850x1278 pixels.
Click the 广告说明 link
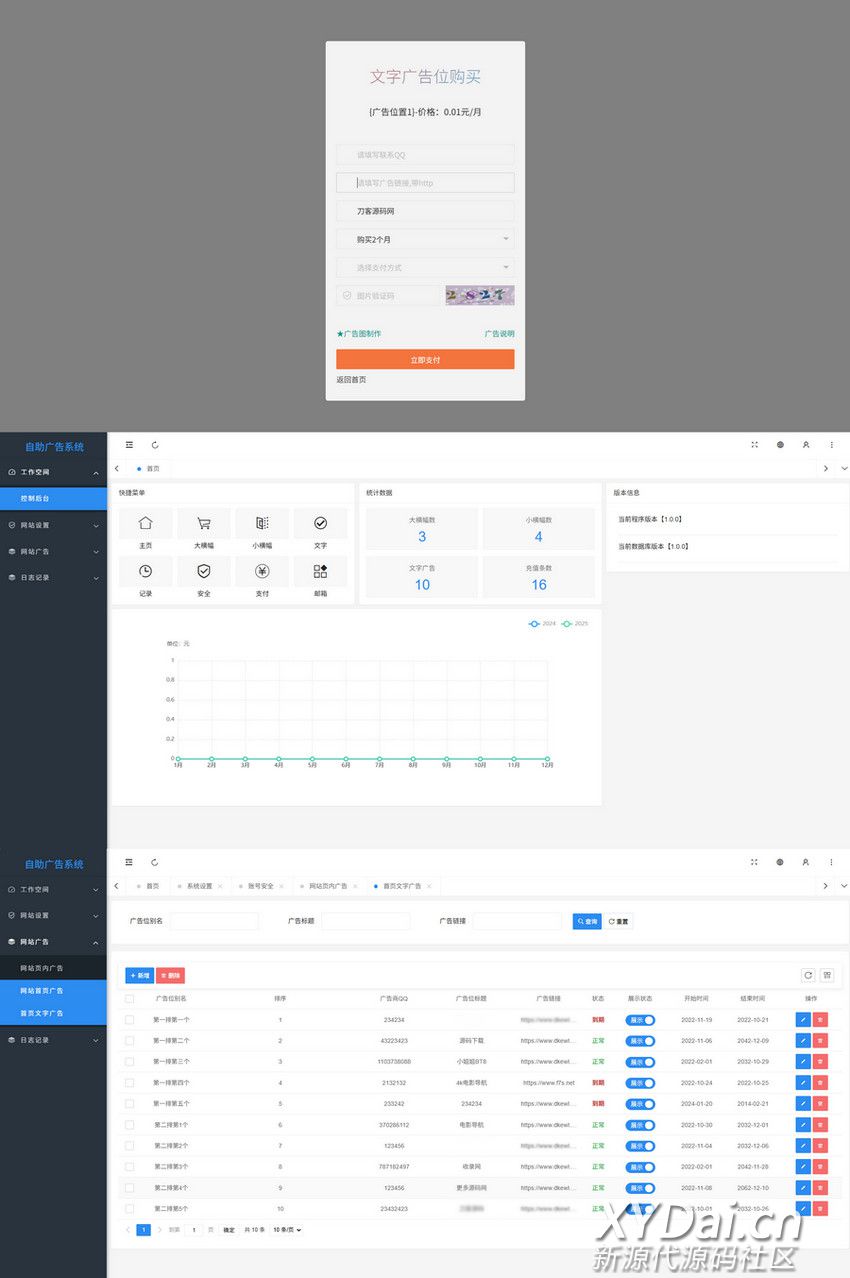[x=499, y=334]
